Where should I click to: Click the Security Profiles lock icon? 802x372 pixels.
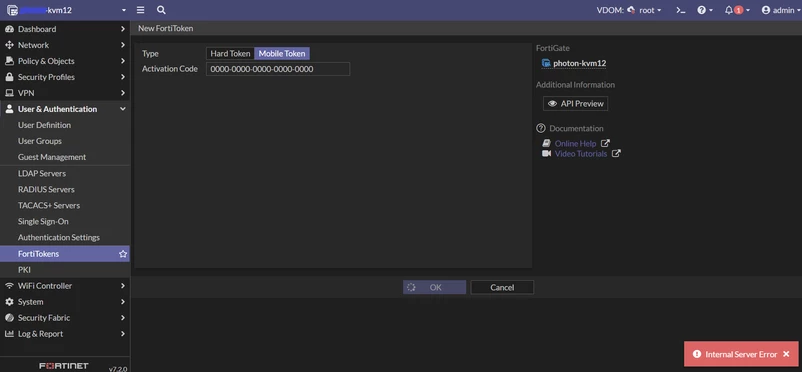[x=9, y=77]
